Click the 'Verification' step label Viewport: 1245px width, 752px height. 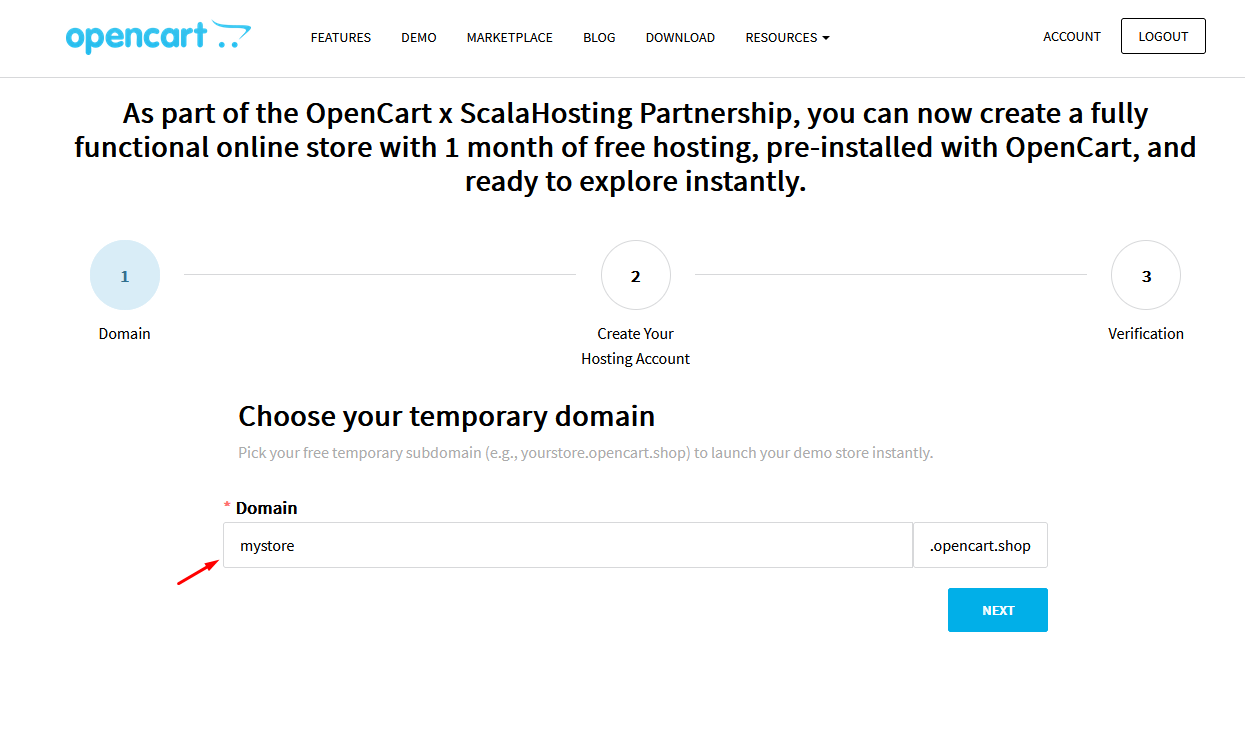coord(1146,334)
